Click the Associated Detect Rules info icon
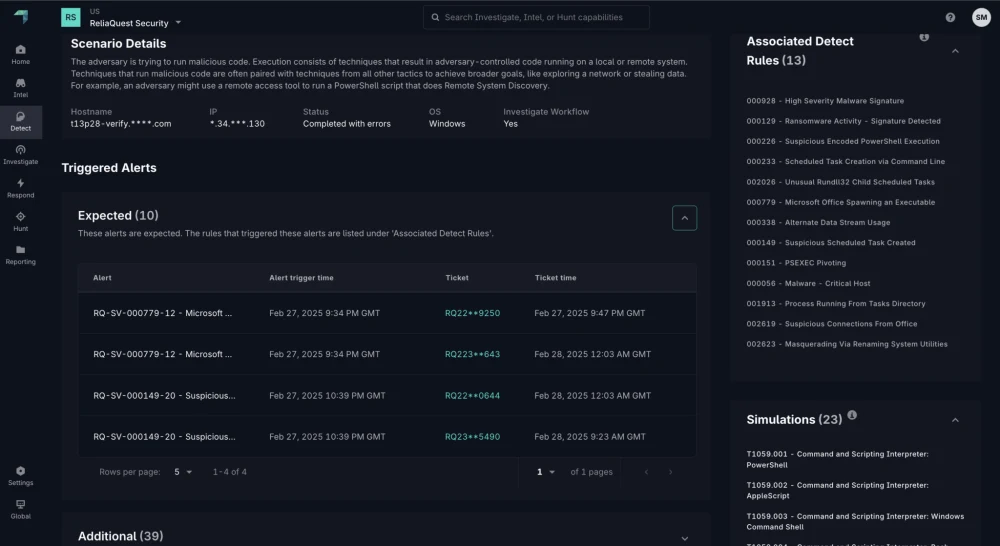The image size is (1000, 546). (x=924, y=37)
